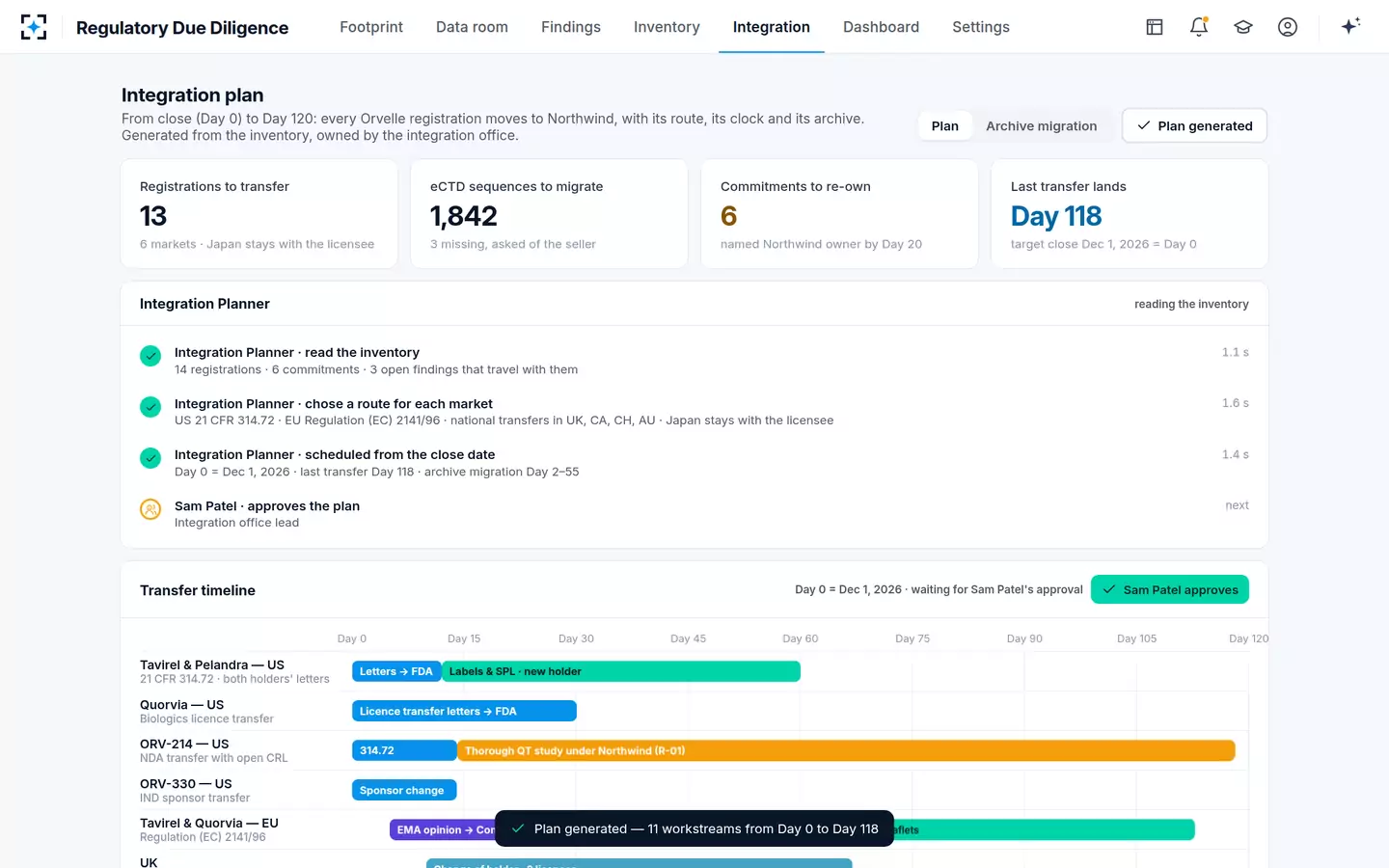Open the Data room tab
Viewport: 1389px width, 868px height.
472,27
